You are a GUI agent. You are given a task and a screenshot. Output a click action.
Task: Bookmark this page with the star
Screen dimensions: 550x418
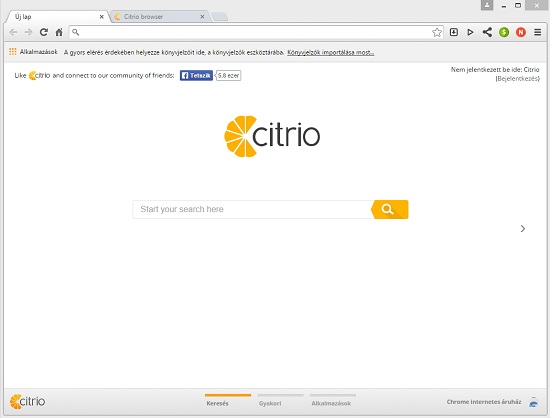437,32
